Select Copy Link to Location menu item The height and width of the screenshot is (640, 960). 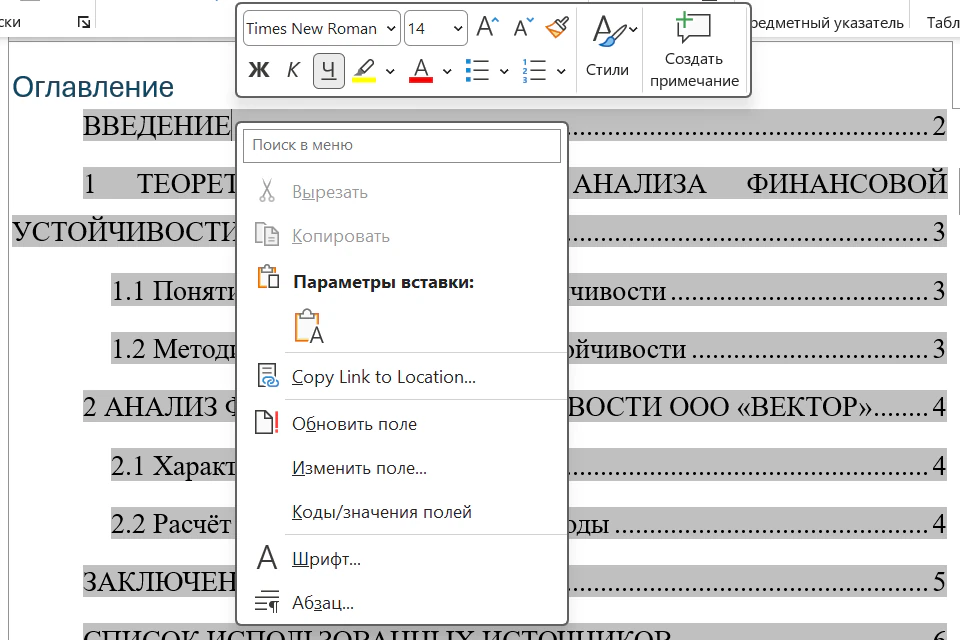click(x=402, y=377)
